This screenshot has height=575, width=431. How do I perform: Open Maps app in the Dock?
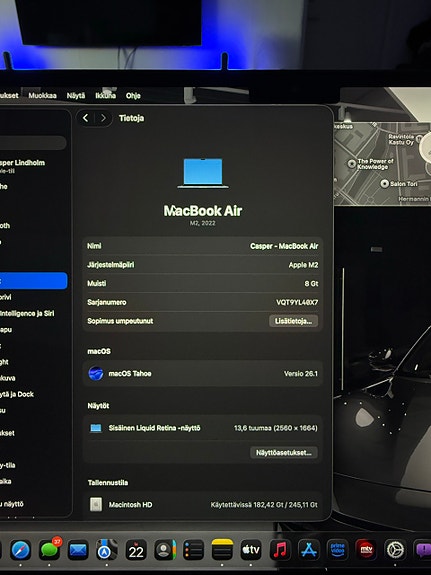pyautogui.click(x=107, y=550)
